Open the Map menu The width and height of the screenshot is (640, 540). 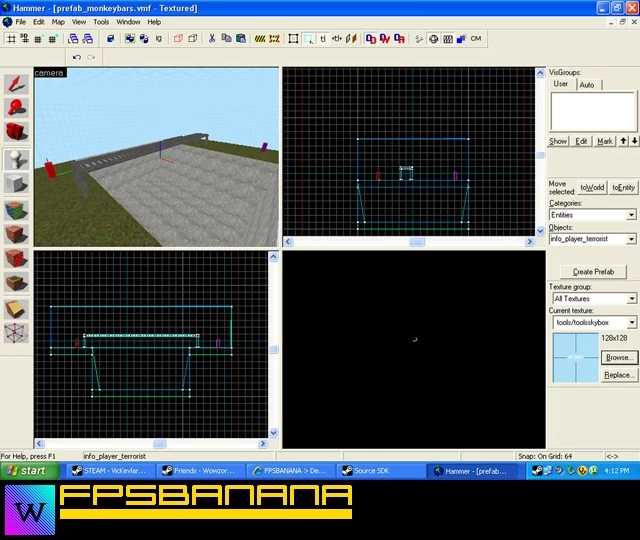(58, 22)
